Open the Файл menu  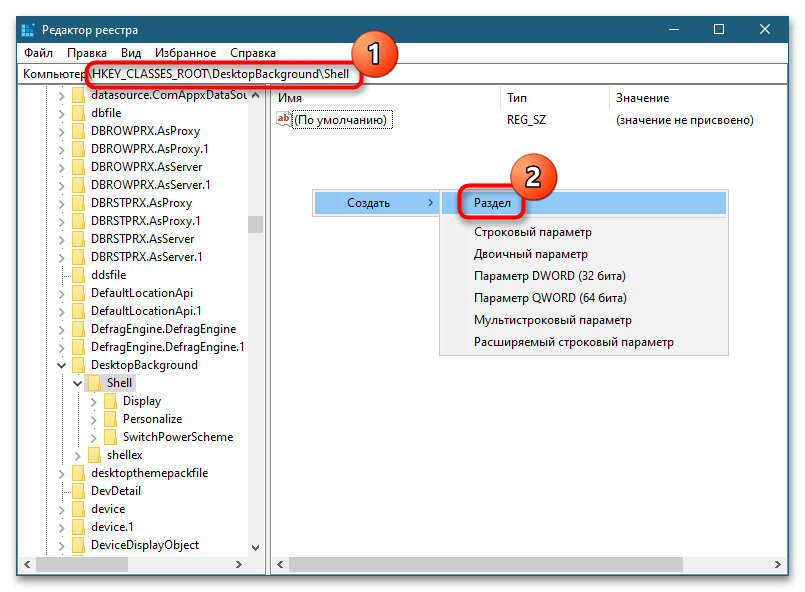coord(38,52)
